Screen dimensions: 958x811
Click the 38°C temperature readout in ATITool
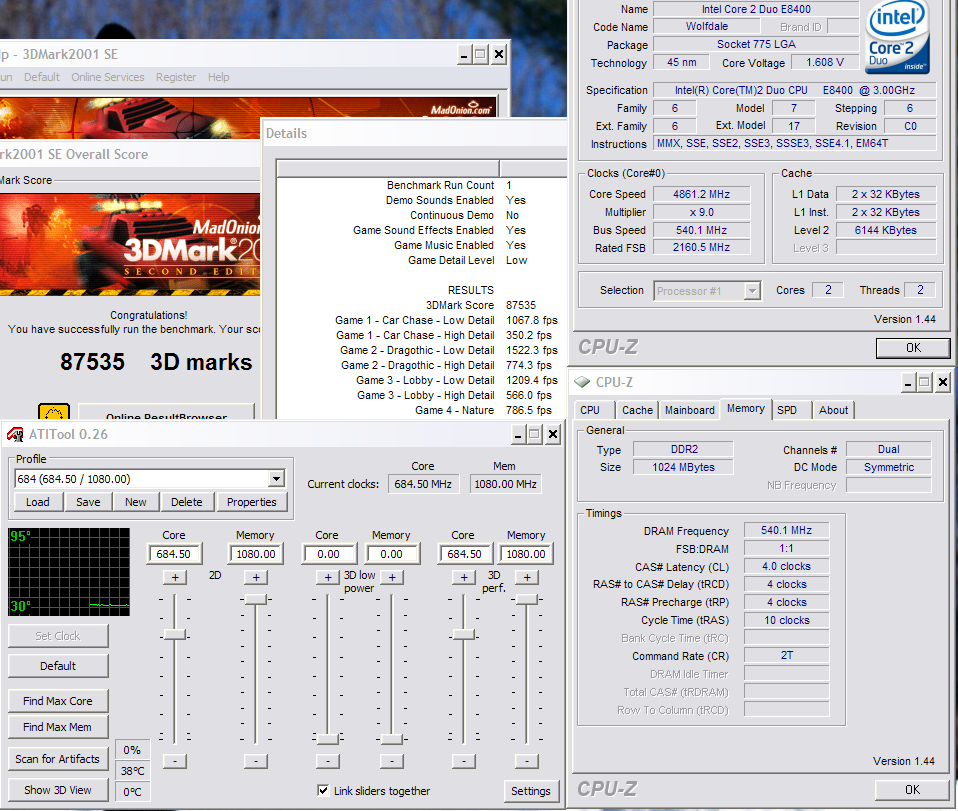pyautogui.click(x=133, y=771)
